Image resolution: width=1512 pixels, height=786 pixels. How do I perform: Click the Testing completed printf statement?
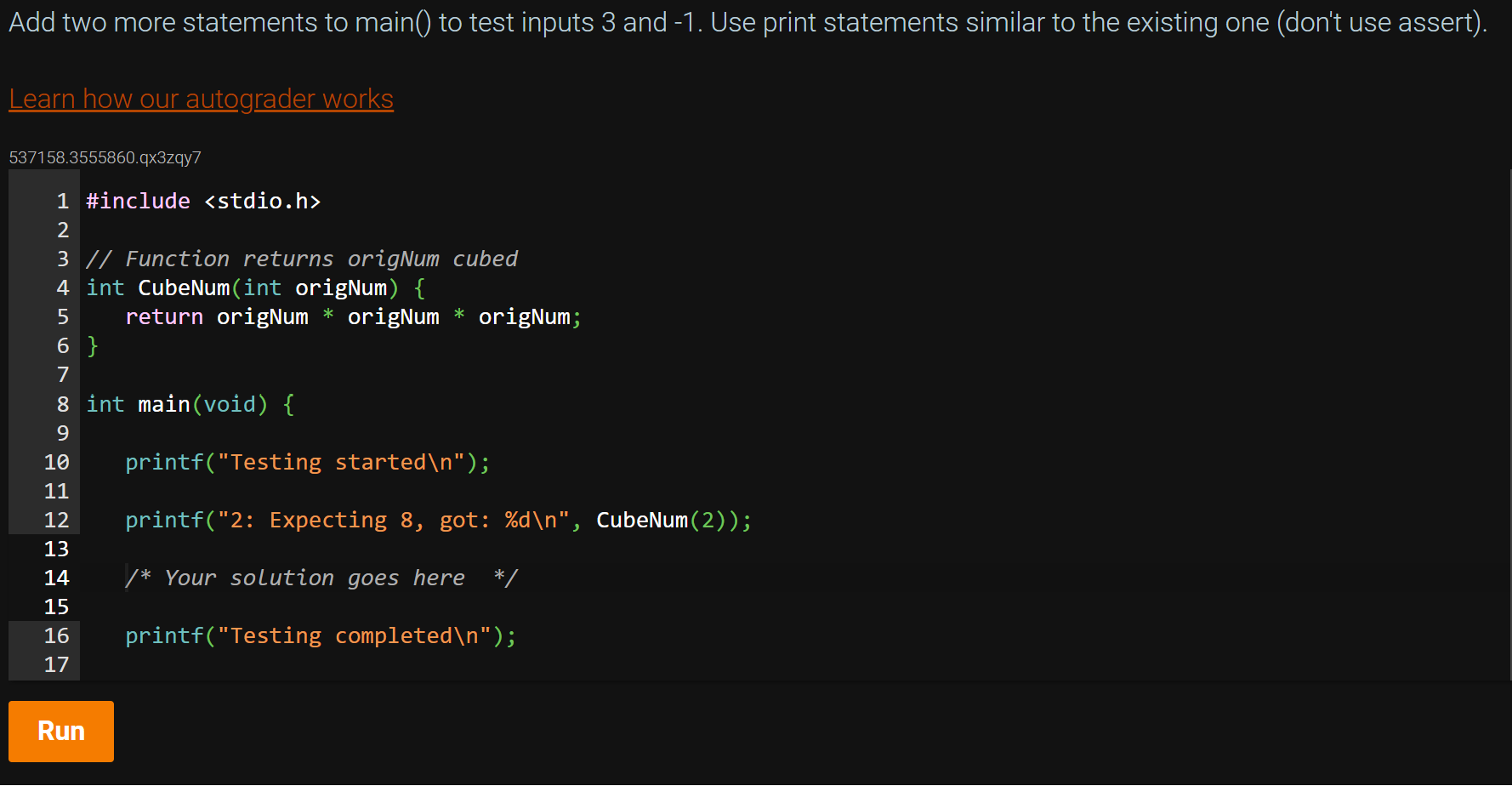321,635
